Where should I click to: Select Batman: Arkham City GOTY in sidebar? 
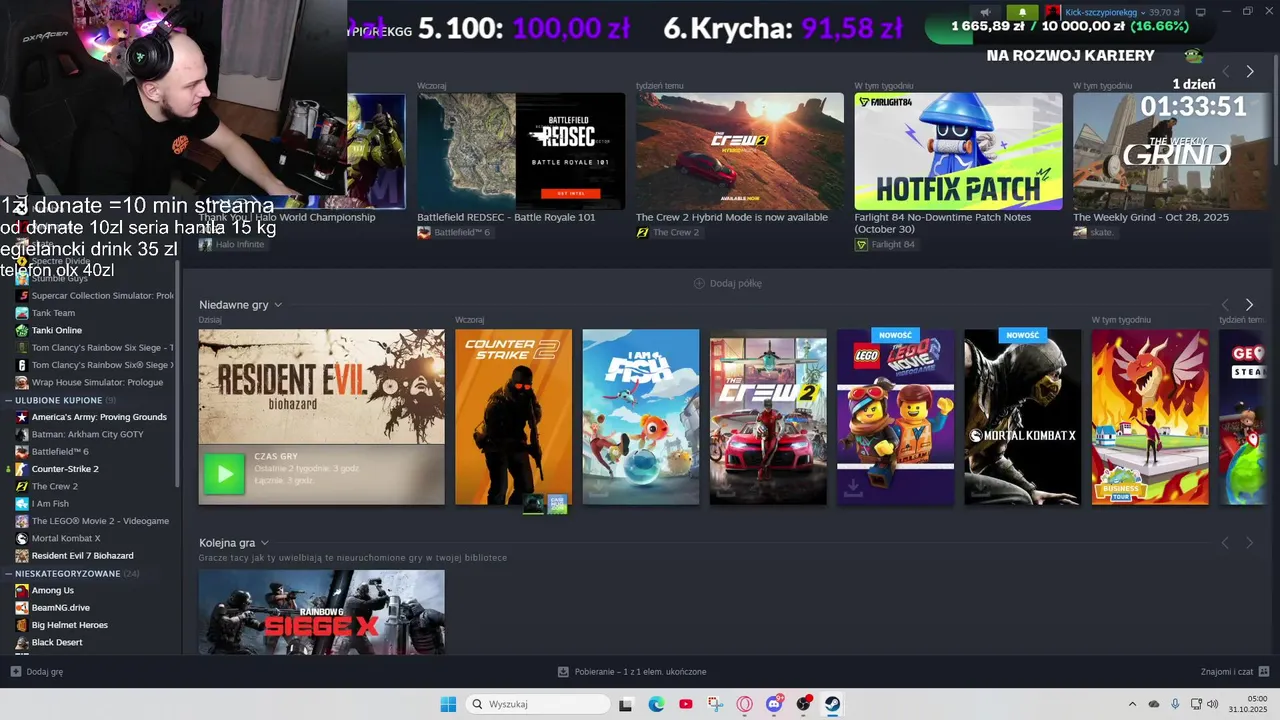(87, 434)
